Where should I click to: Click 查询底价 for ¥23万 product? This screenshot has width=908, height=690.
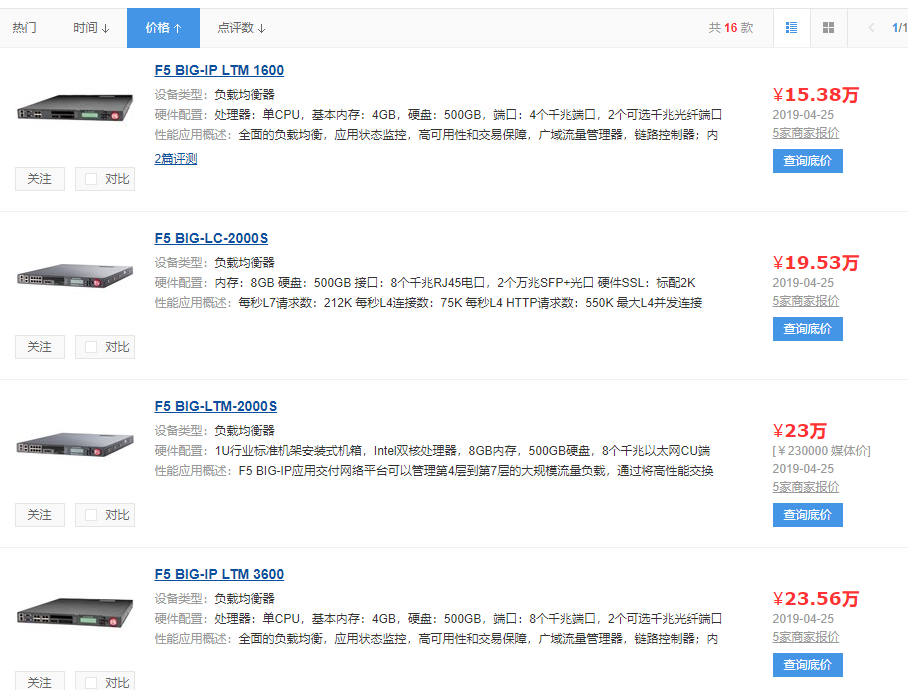tap(807, 515)
